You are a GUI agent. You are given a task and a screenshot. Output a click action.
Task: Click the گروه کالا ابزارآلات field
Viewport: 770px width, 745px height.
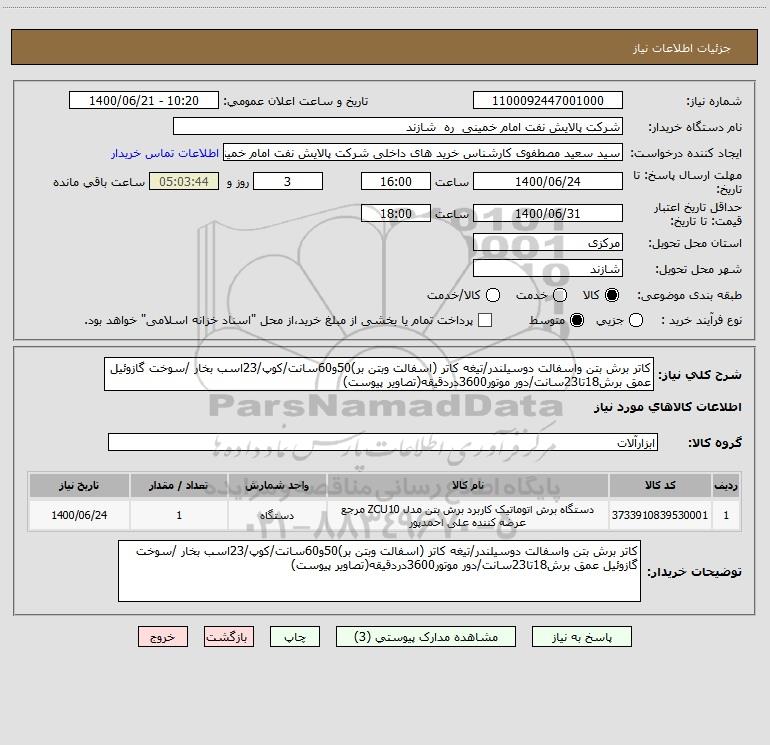[383, 442]
